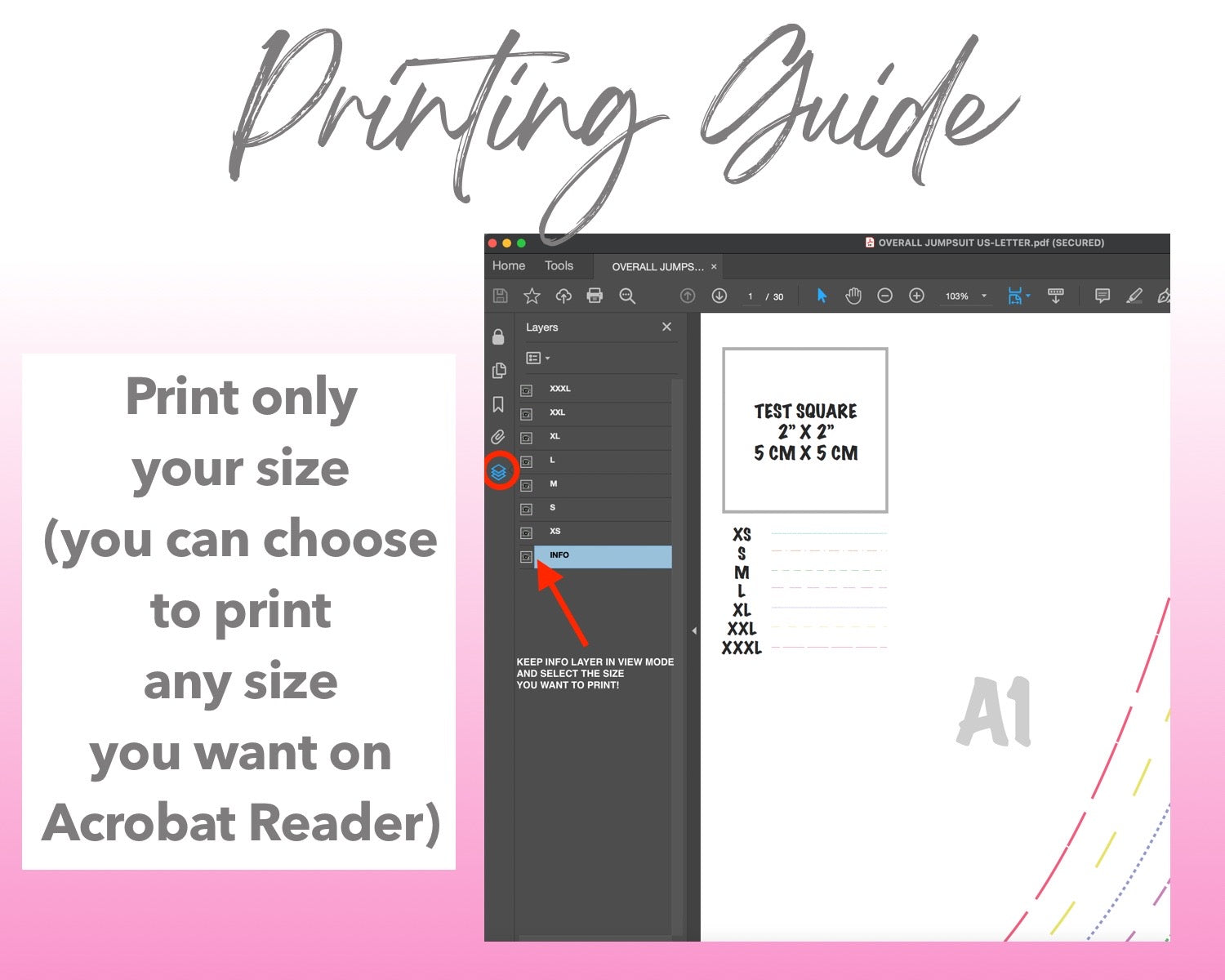Click the zoom in plus icon
The image size is (1225, 980).
tap(916, 296)
